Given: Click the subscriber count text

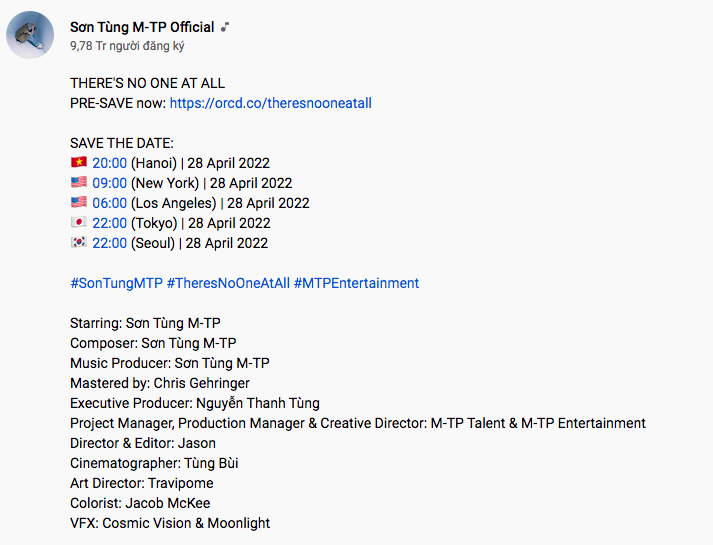Looking at the screenshot, I should tap(127, 46).
